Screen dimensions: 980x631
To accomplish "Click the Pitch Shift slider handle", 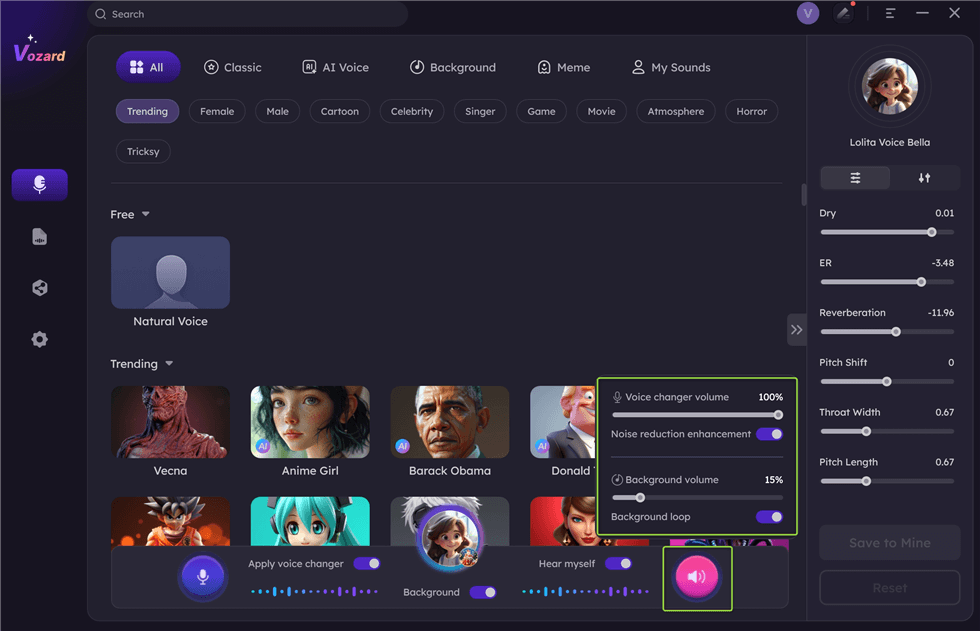I will (x=886, y=382).
